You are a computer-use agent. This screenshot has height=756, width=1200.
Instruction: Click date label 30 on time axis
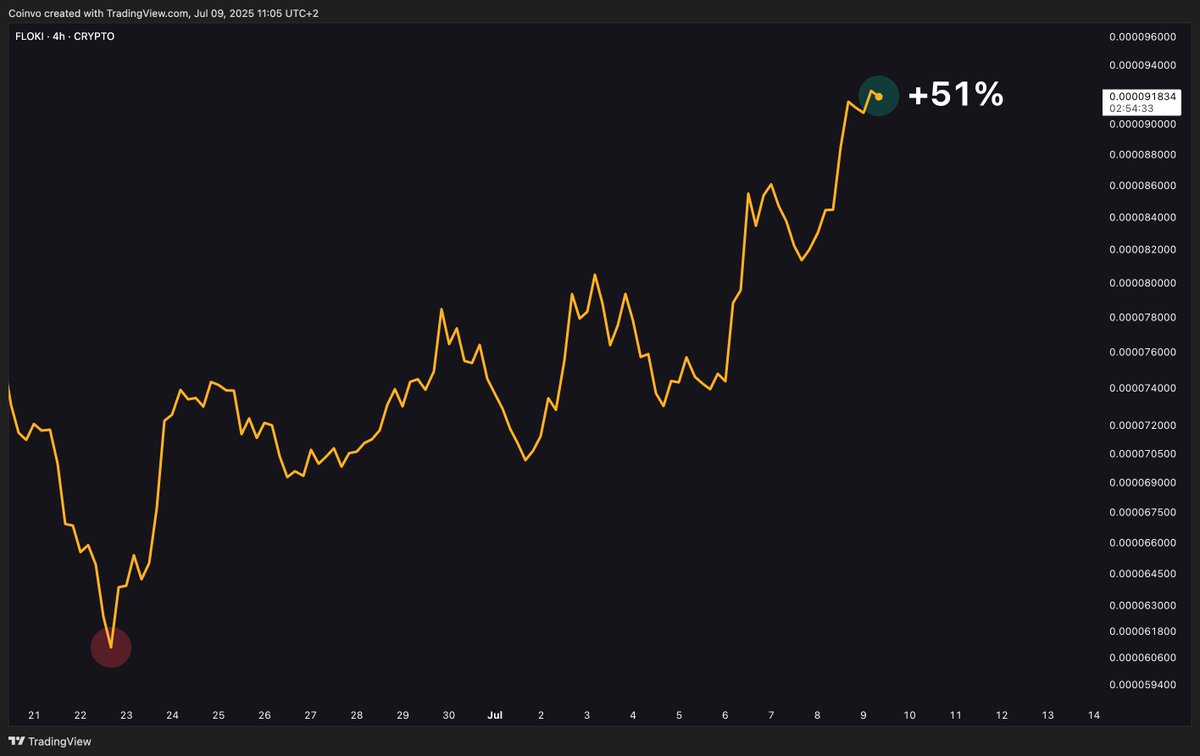coord(449,715)
